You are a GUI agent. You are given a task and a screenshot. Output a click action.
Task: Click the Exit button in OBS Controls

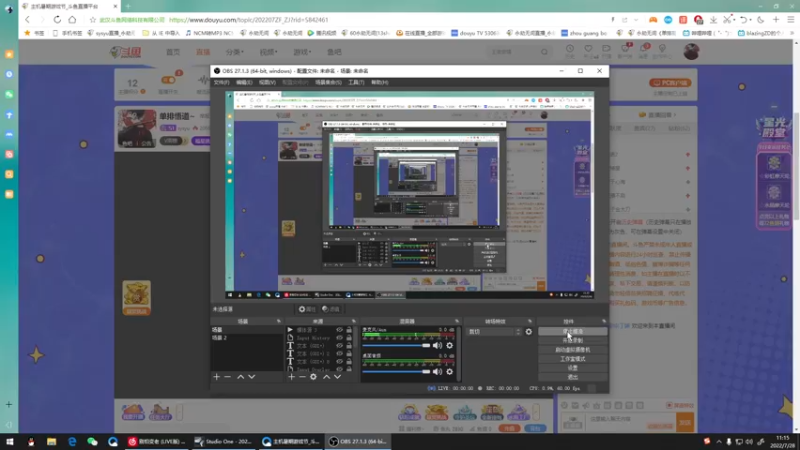(572, 377)
